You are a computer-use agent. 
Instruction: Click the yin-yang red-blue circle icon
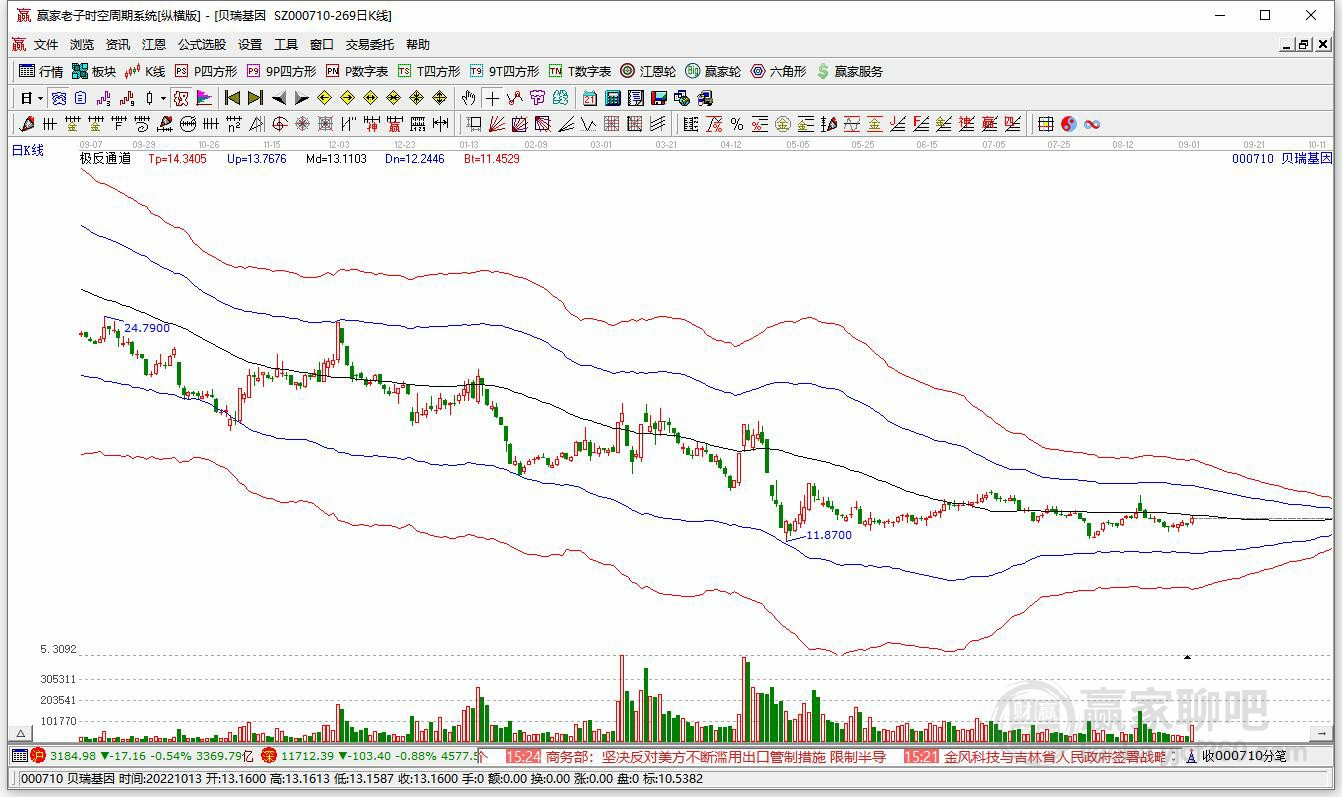(x=1069, y=124)
